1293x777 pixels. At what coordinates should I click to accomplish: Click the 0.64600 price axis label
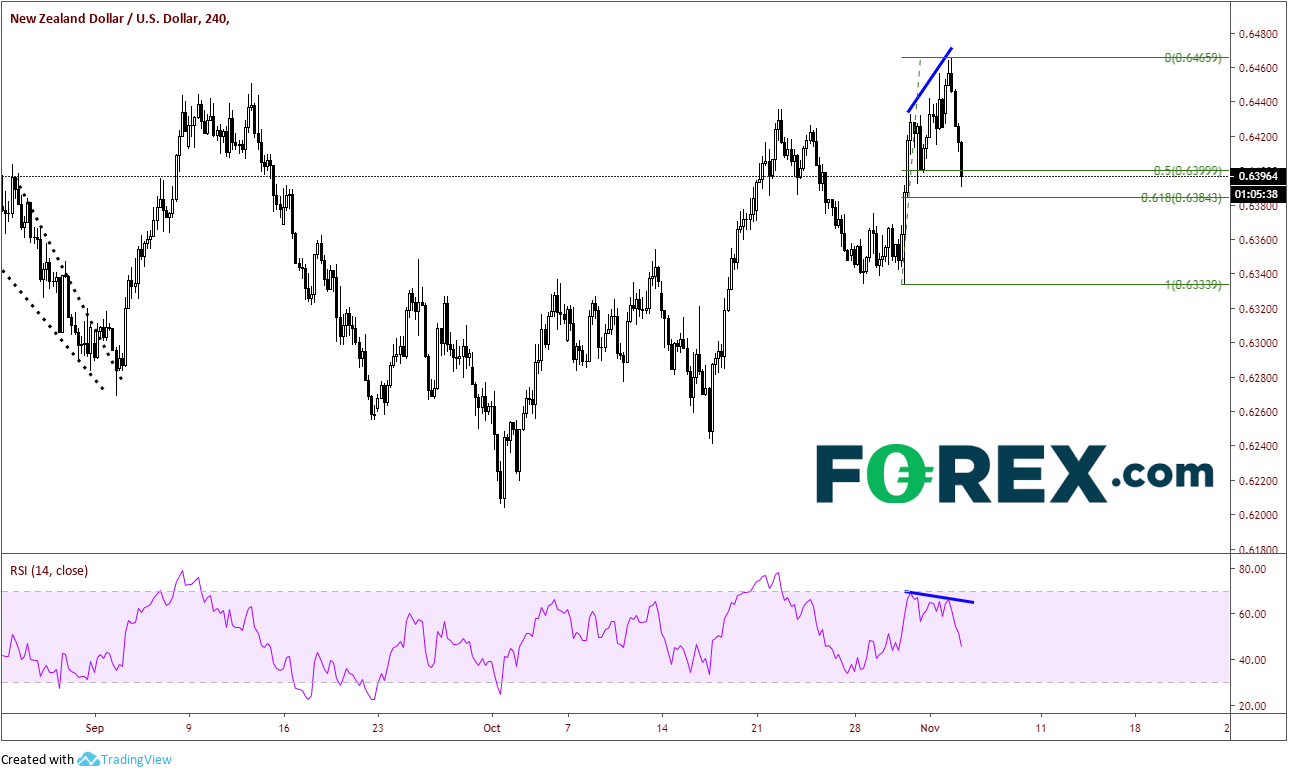click(x=1256, y=68)
